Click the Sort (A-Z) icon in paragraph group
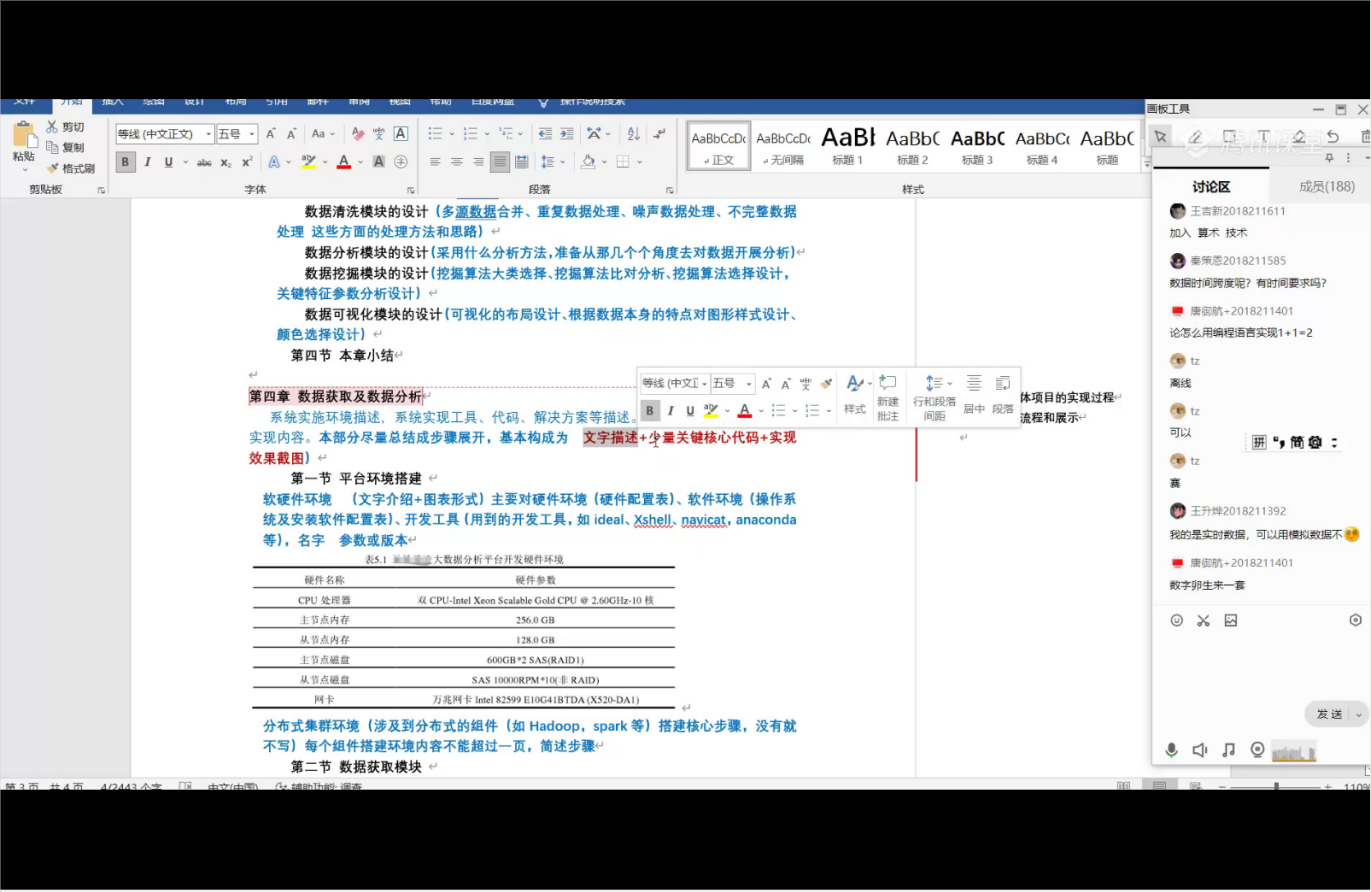This screenshot has width=1371, height=892. [633, 134]
